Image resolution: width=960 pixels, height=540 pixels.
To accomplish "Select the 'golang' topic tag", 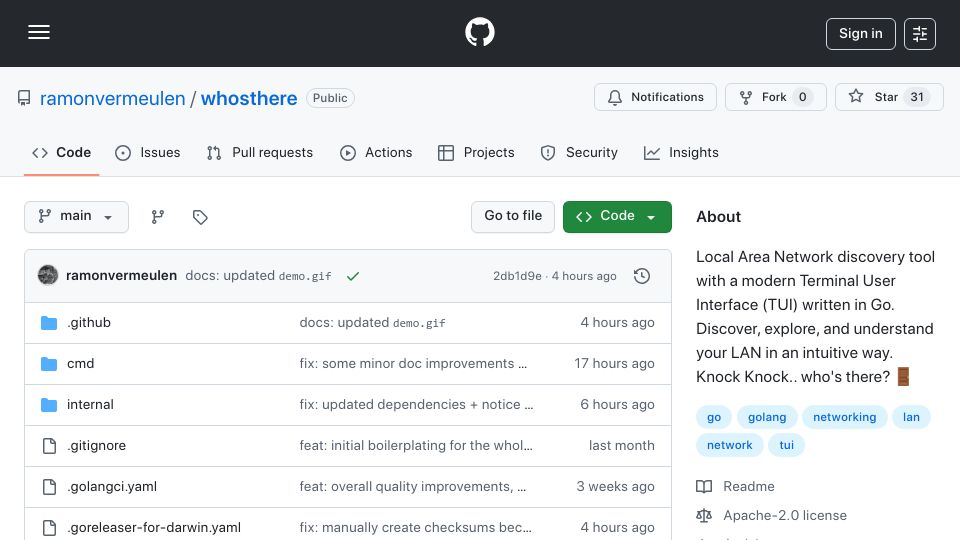I will pyautogui.click(x=767, y=417).
